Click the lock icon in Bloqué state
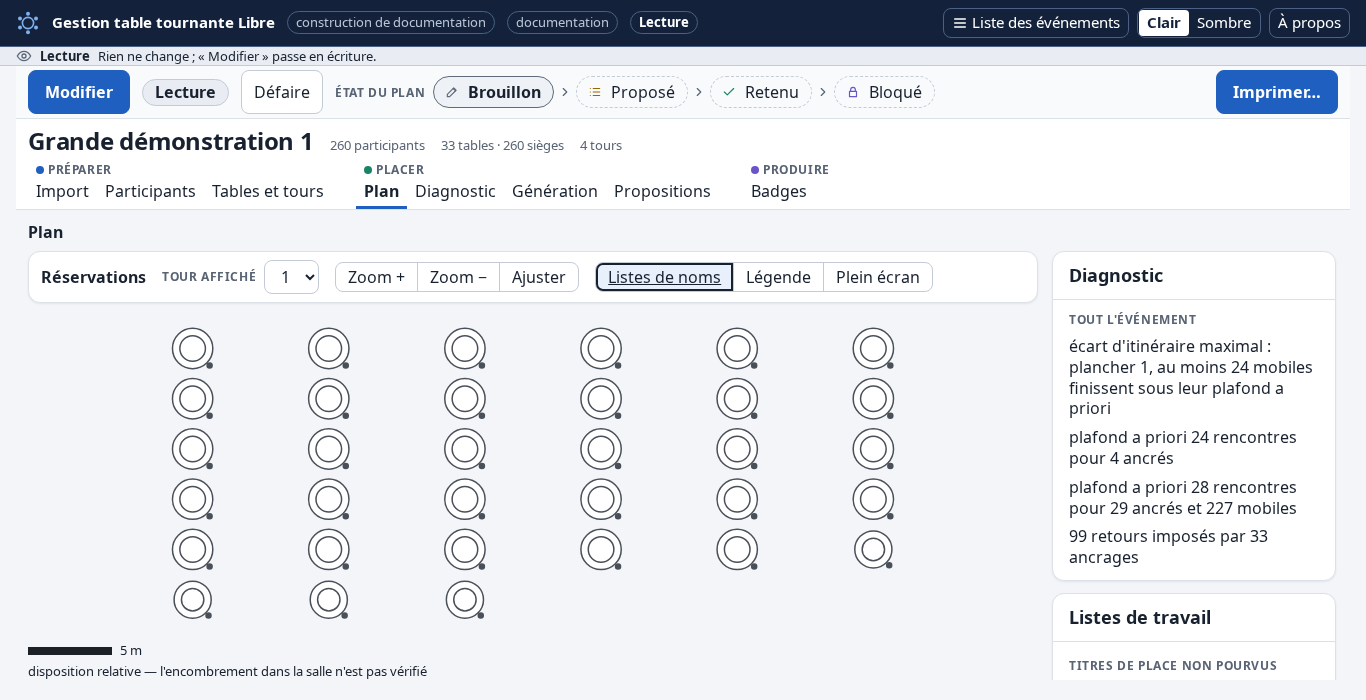The width and height of the screenshot is (1366, 700). (853, 92)
